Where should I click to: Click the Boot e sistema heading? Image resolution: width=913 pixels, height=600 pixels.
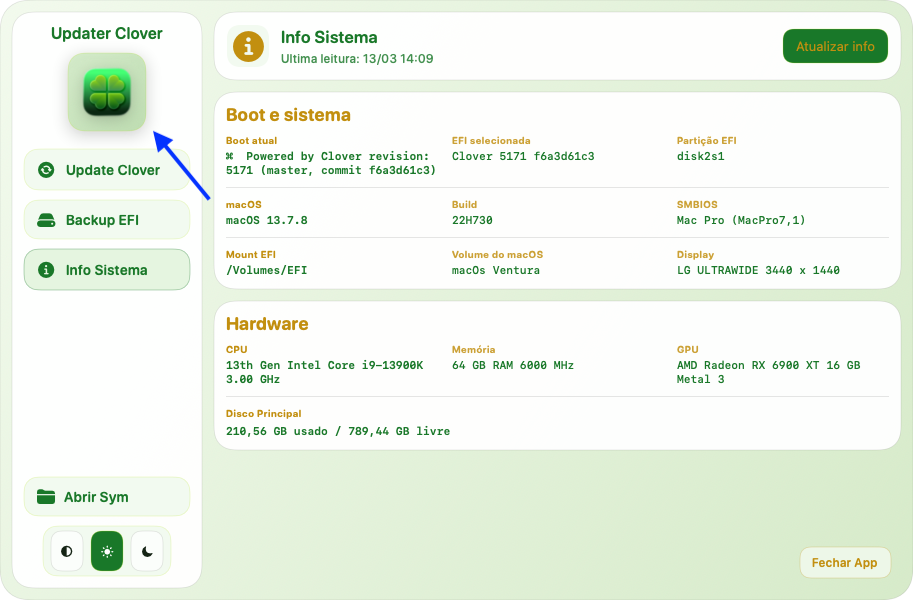click(x=288, y=115)
